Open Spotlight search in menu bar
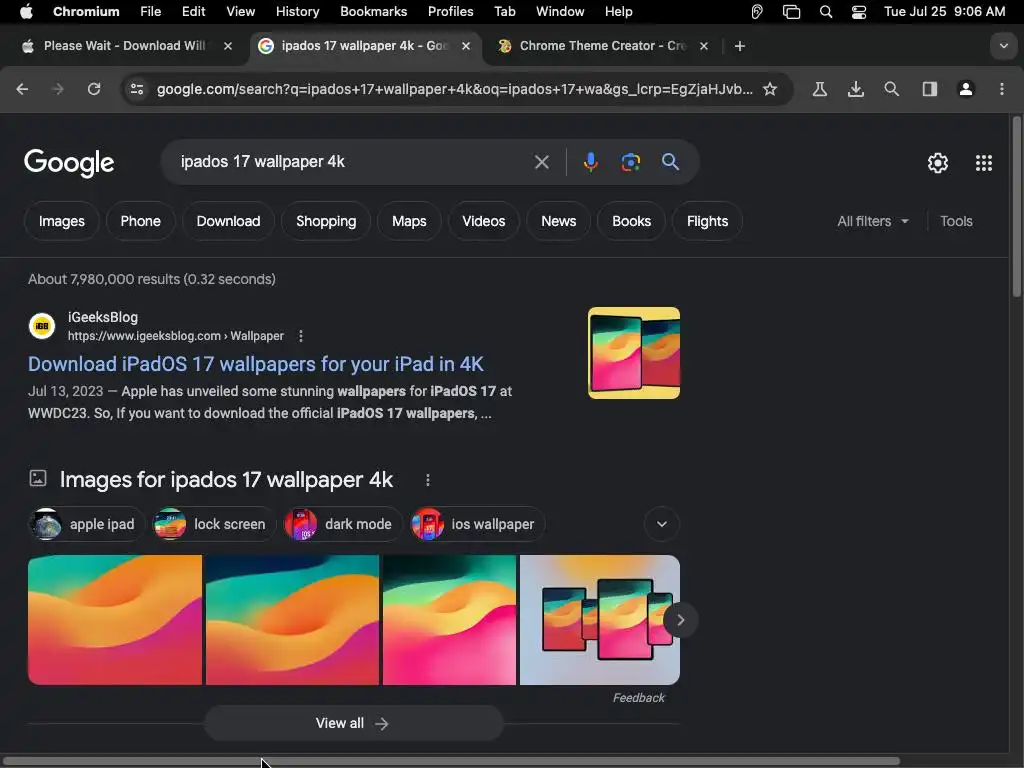The image size is (1024, 768). click(x=825, y=12)
